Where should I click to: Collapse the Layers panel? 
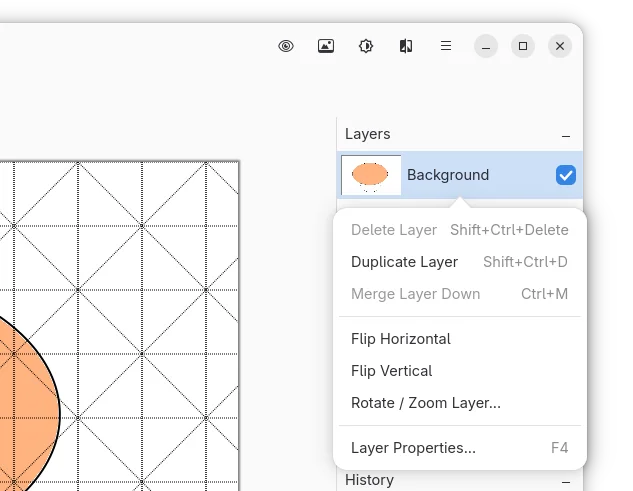[x=566, y=135]
